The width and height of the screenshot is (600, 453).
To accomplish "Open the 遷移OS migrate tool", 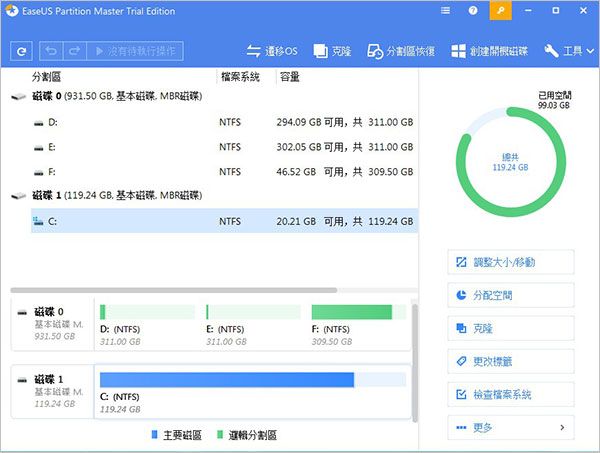I will [272, 51].
